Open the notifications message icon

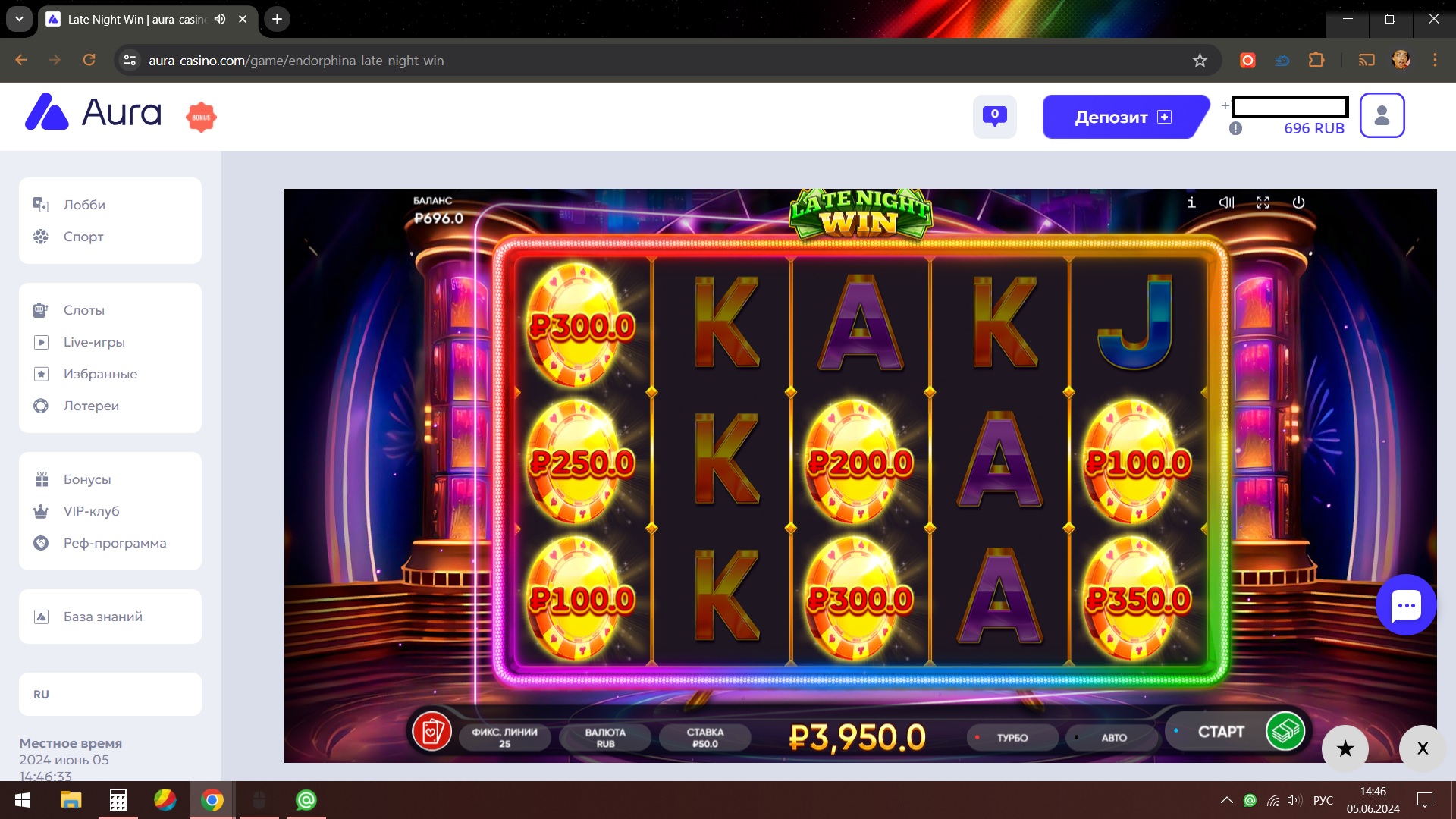click(x=995, y=116)
